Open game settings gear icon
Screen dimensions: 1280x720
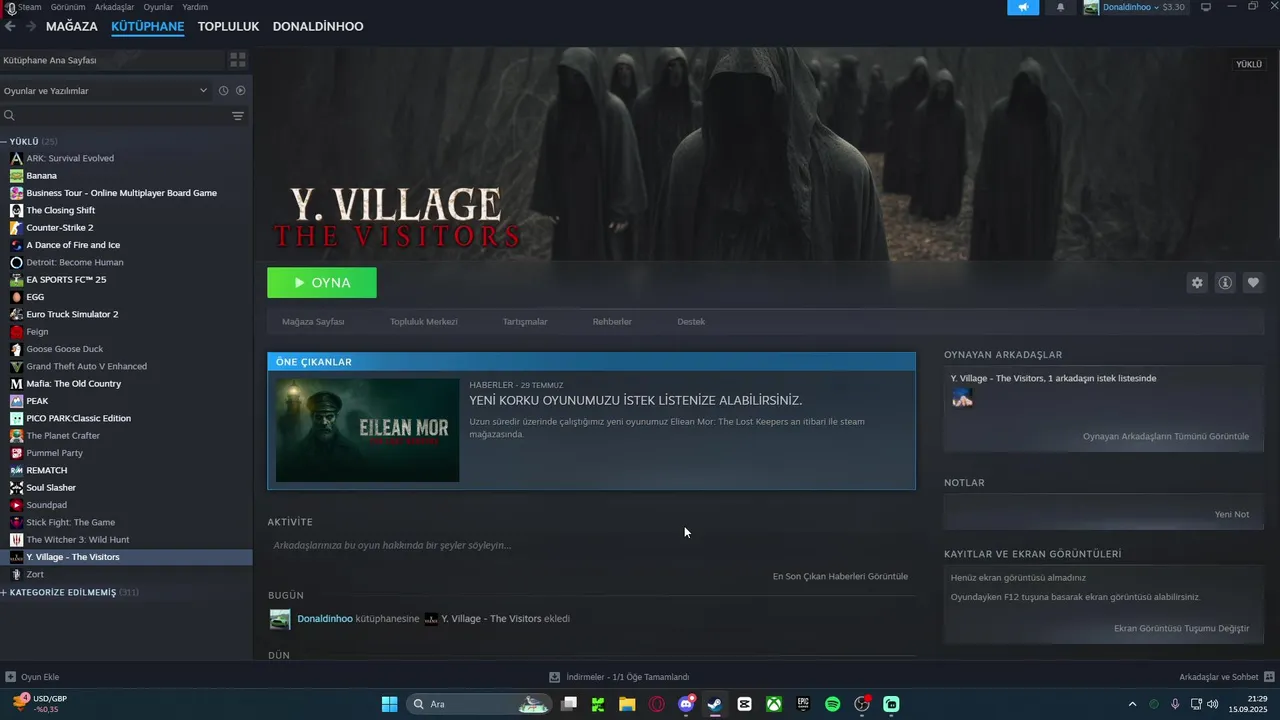1197,283
